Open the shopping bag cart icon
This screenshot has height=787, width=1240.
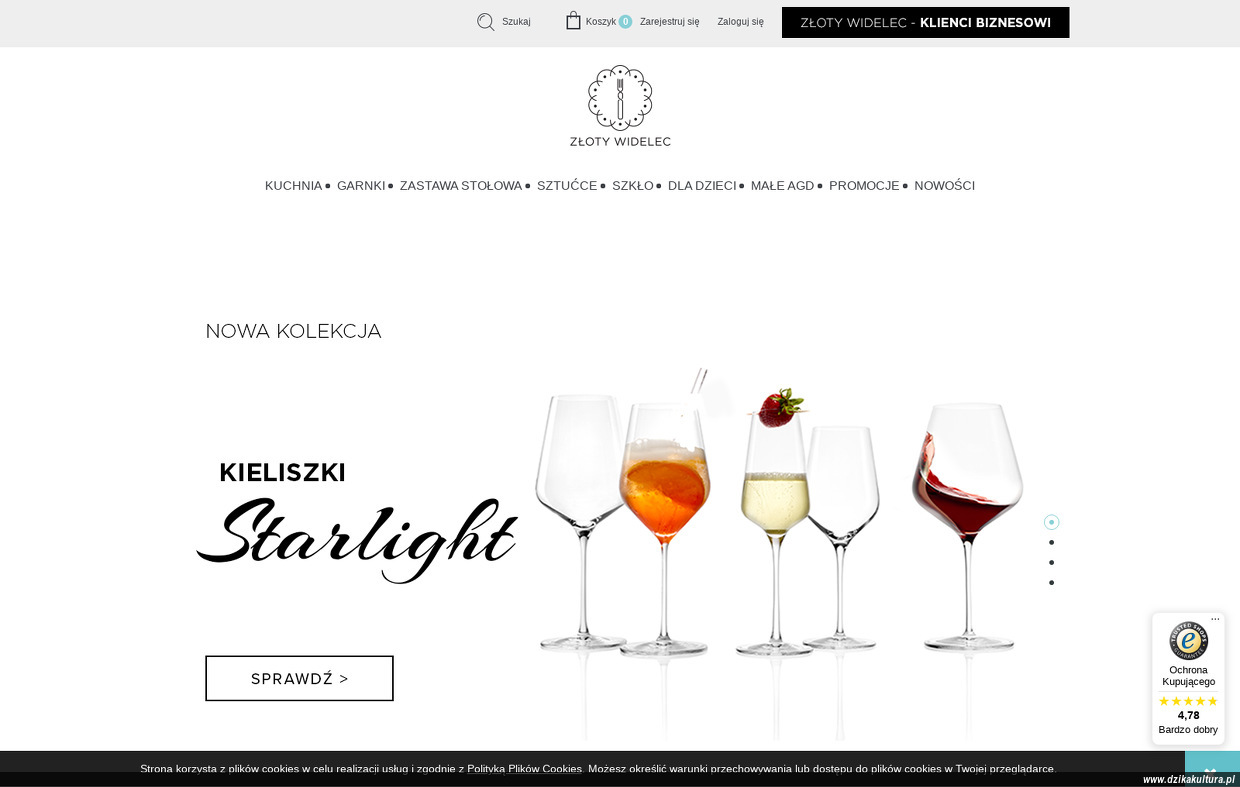coord(573,21)
